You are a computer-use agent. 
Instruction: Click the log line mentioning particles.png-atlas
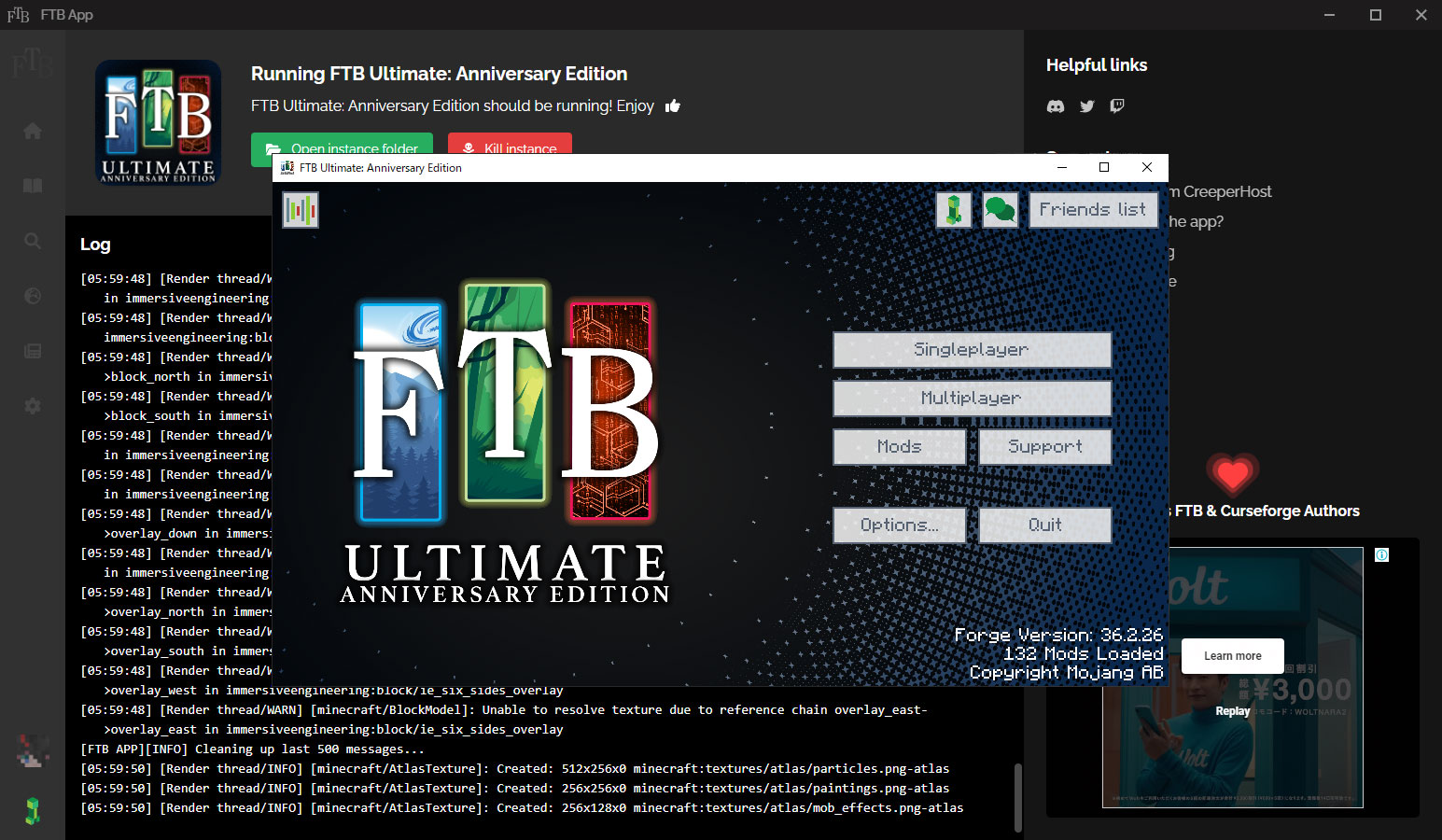pyautogui.click(x=514, y=769)
